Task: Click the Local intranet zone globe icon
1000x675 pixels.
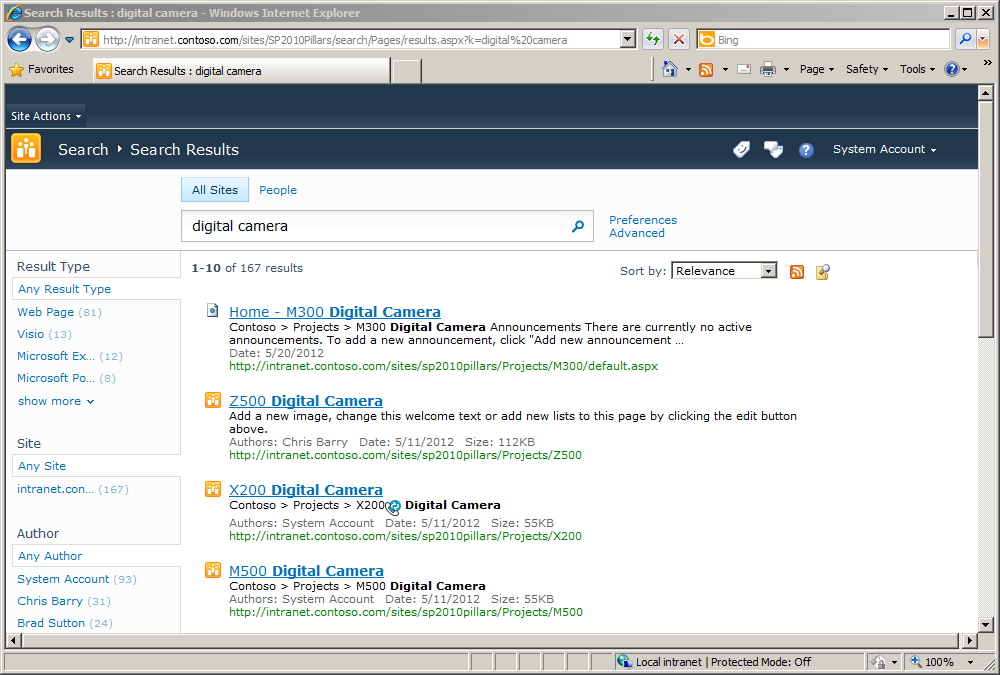Action: pos(624,662)
